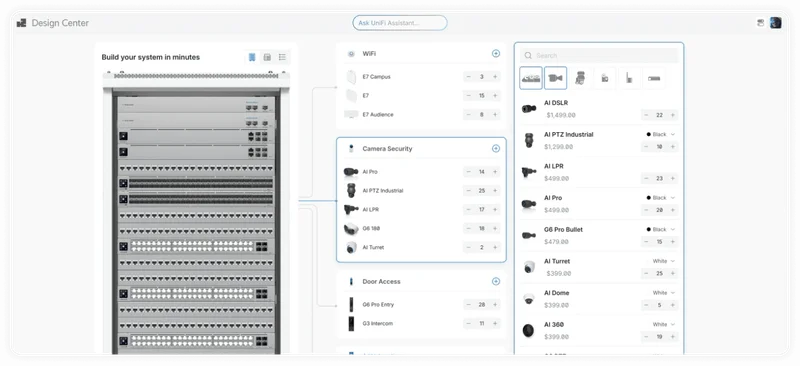This screenshot has width=800, height=366.
Task: Decrease AI DSLR quantity in catalog
Action: (646, 115)
